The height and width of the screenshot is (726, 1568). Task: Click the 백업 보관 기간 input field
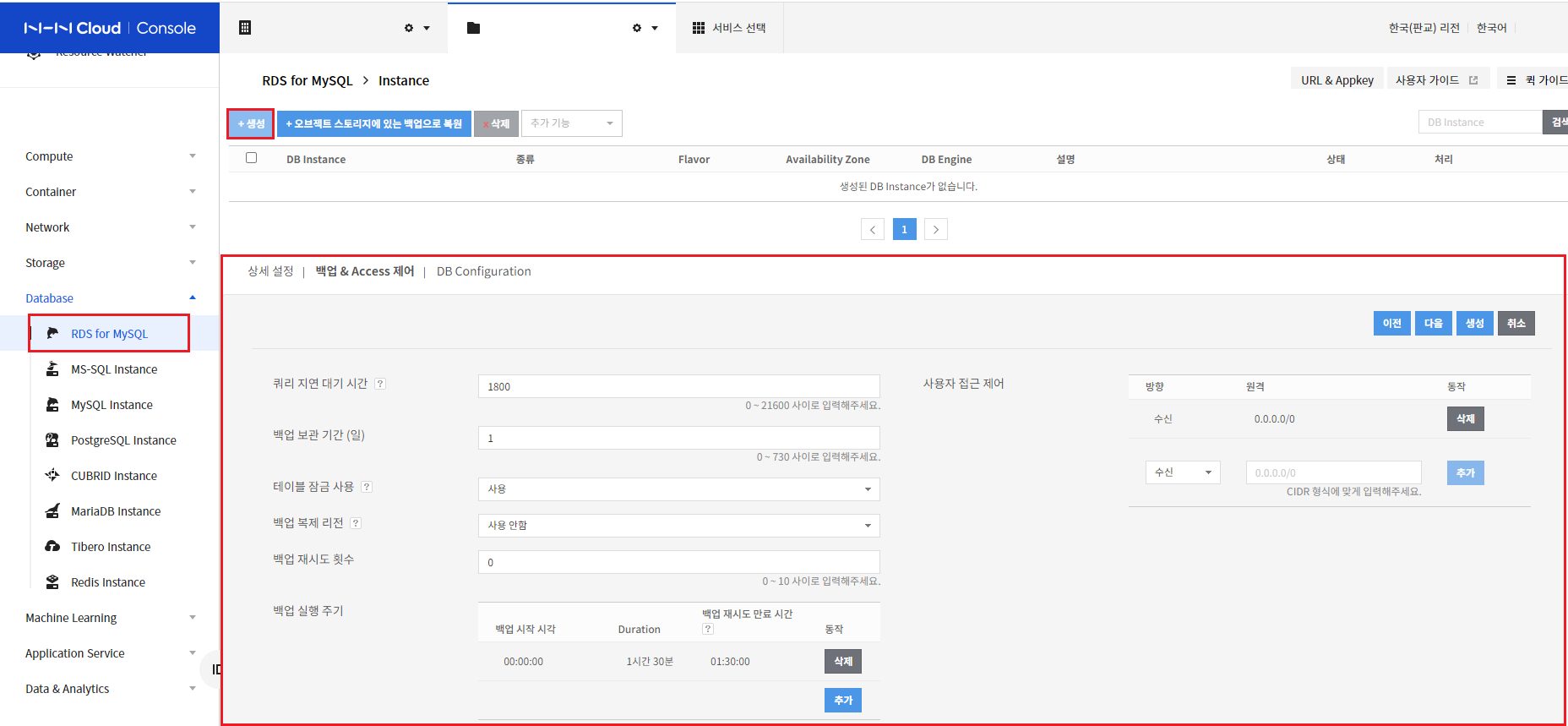(679, 438)
